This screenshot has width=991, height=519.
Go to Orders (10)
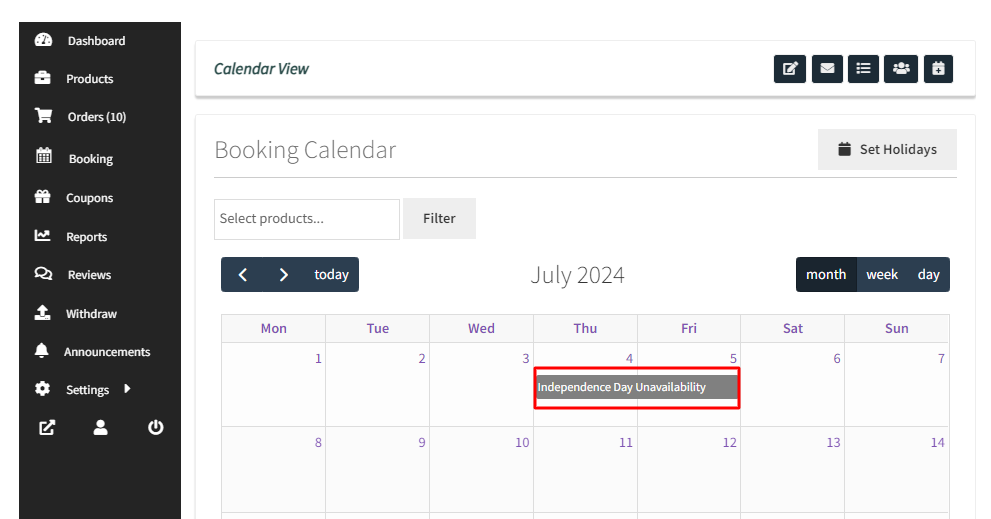pos(97,117)
